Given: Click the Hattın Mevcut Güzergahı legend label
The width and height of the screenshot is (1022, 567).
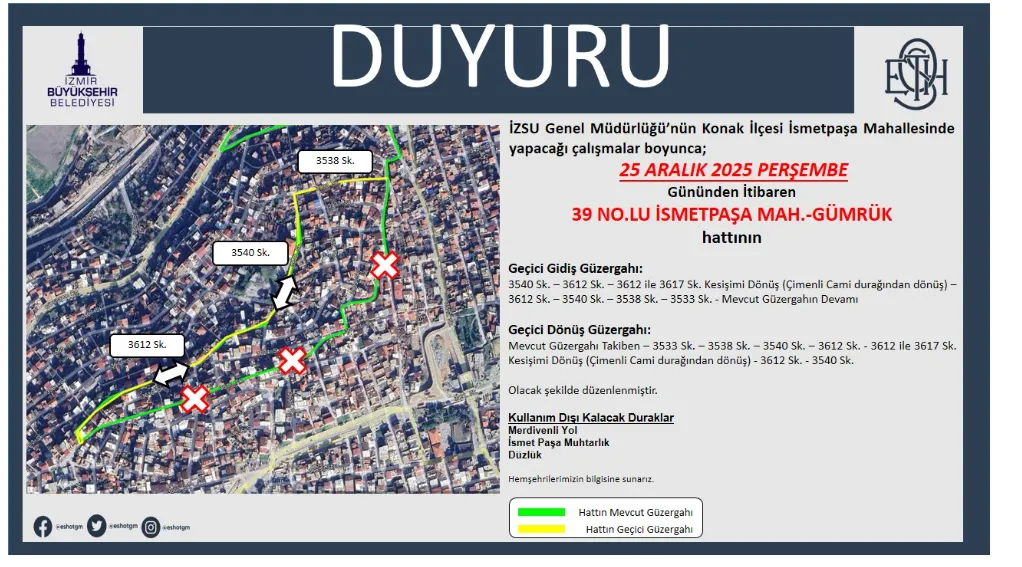Looking at the screenshot, I should pos(635,513).
